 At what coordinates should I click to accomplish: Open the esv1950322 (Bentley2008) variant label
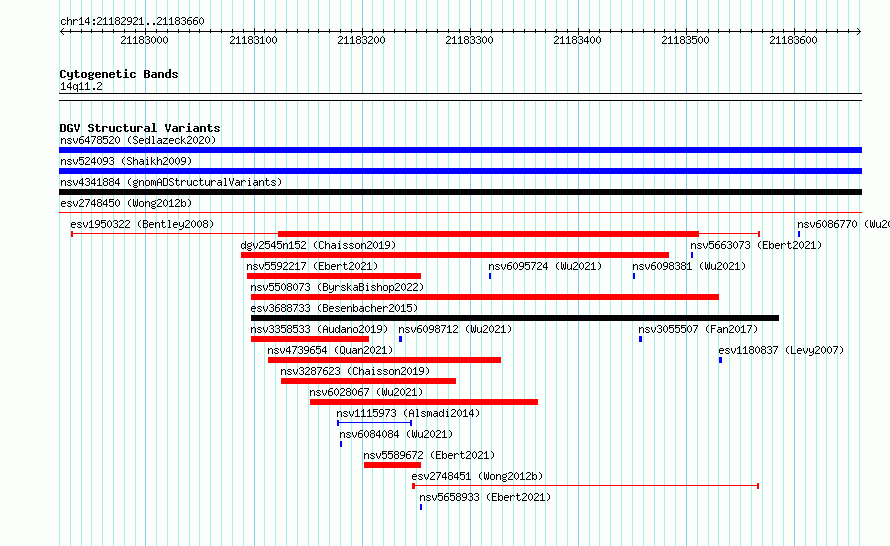[x=142, y=224]
